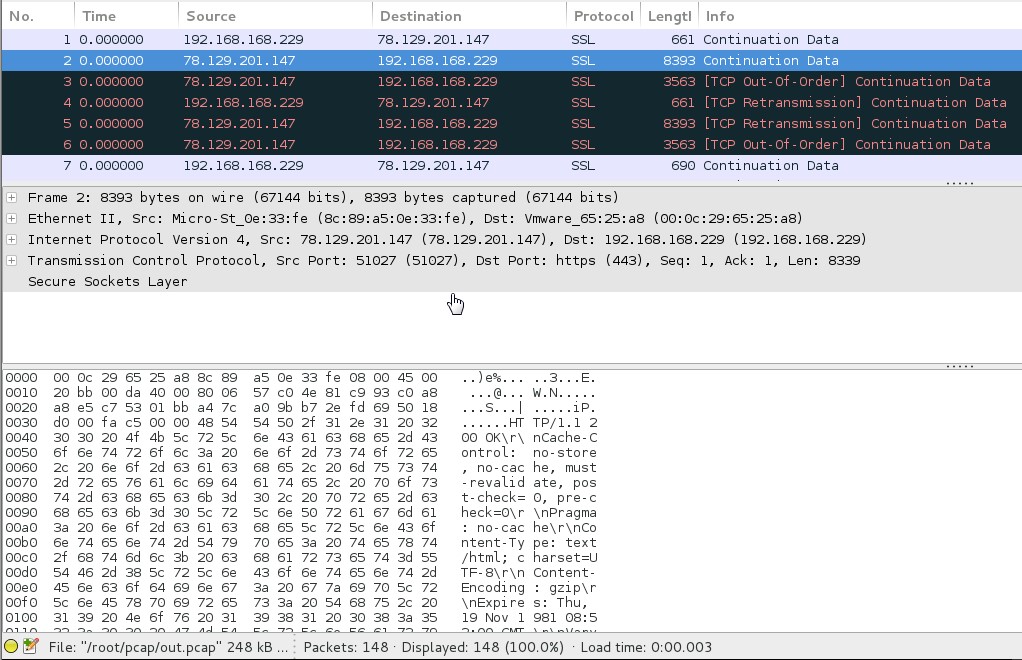Click hex dump row at offset 0020
This screenshot has height=660, width=1022.
pyautogui.click(x=300, y=408)
